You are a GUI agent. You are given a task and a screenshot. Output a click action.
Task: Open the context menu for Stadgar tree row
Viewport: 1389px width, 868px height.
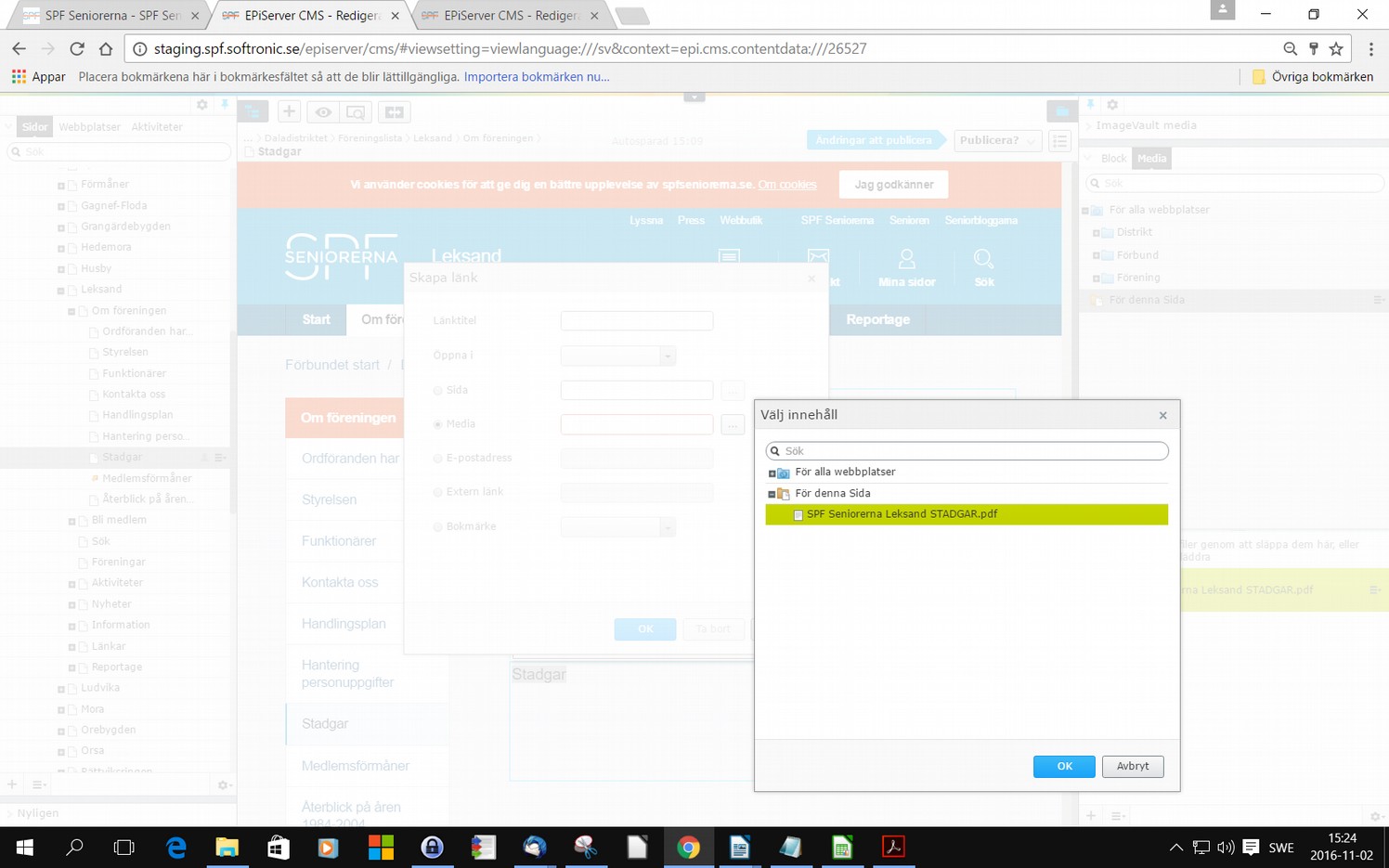[220, 458]
